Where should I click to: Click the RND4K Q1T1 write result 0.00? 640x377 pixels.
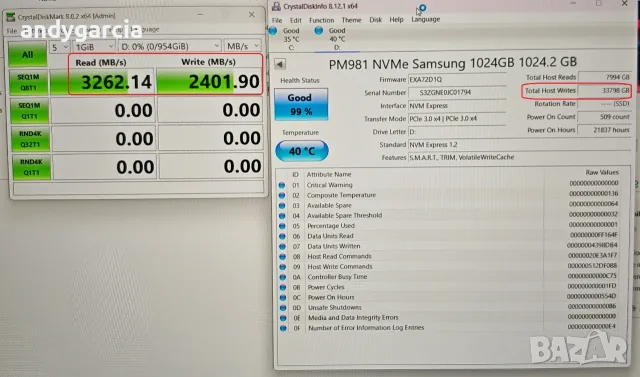tap(211, 166)
